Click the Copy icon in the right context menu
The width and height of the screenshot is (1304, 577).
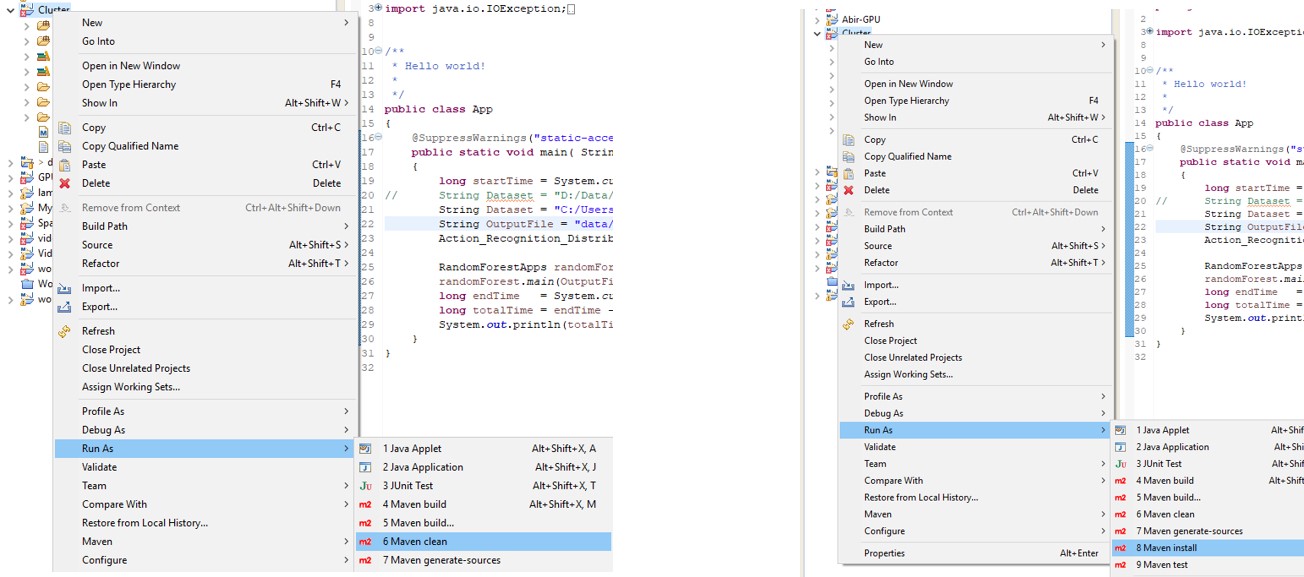tap(849, 140)
